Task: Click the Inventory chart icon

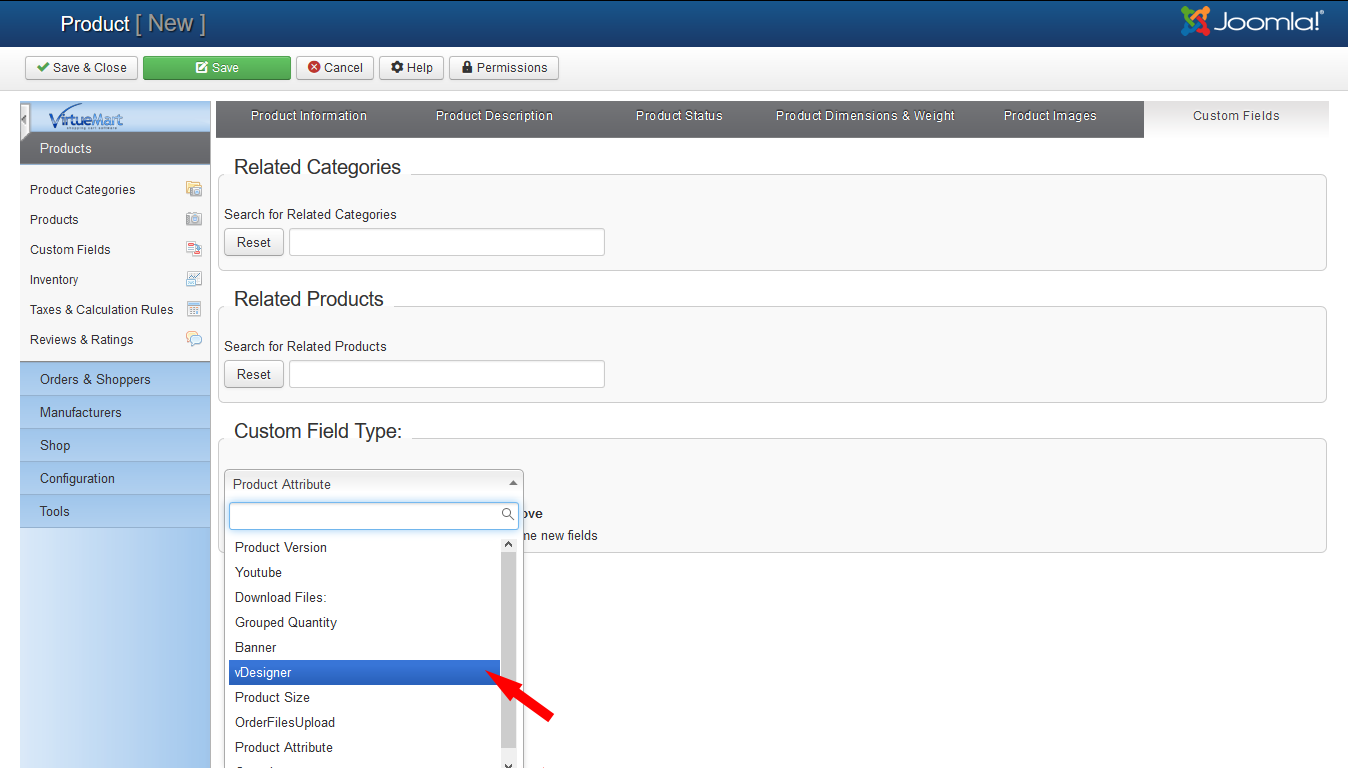Action: 194,279
